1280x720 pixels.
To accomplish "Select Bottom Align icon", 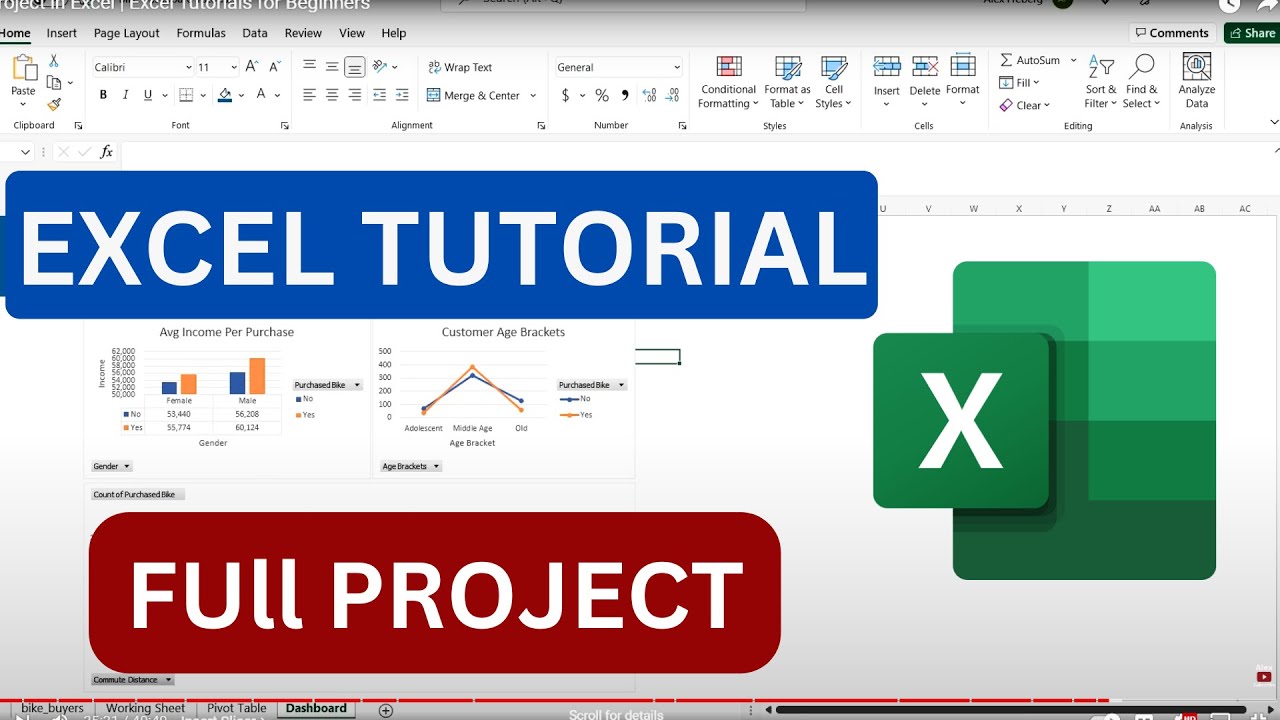I will click(354, 67).
